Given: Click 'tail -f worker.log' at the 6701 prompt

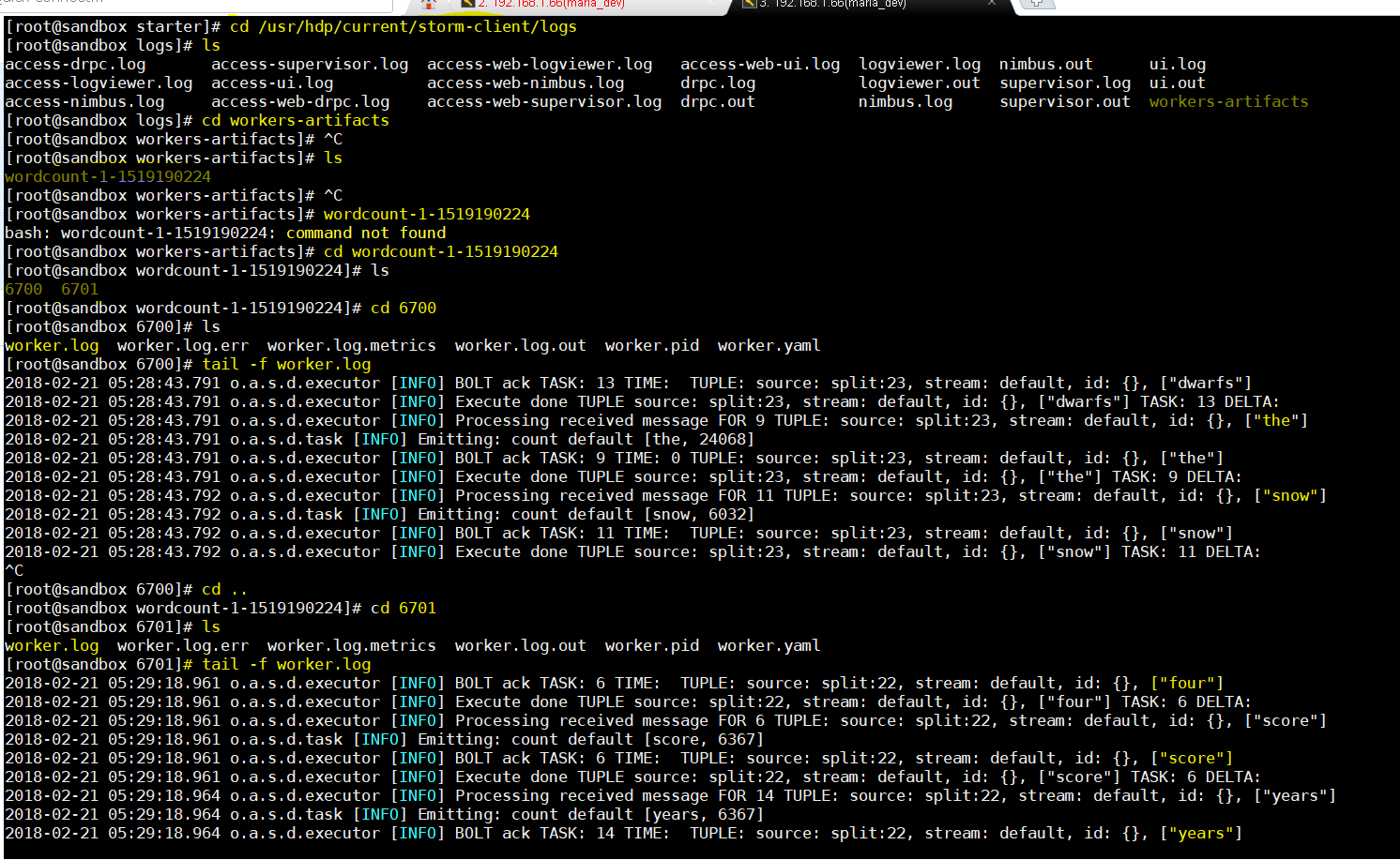Looking at the screenshot, I should (x=286, y=665).
